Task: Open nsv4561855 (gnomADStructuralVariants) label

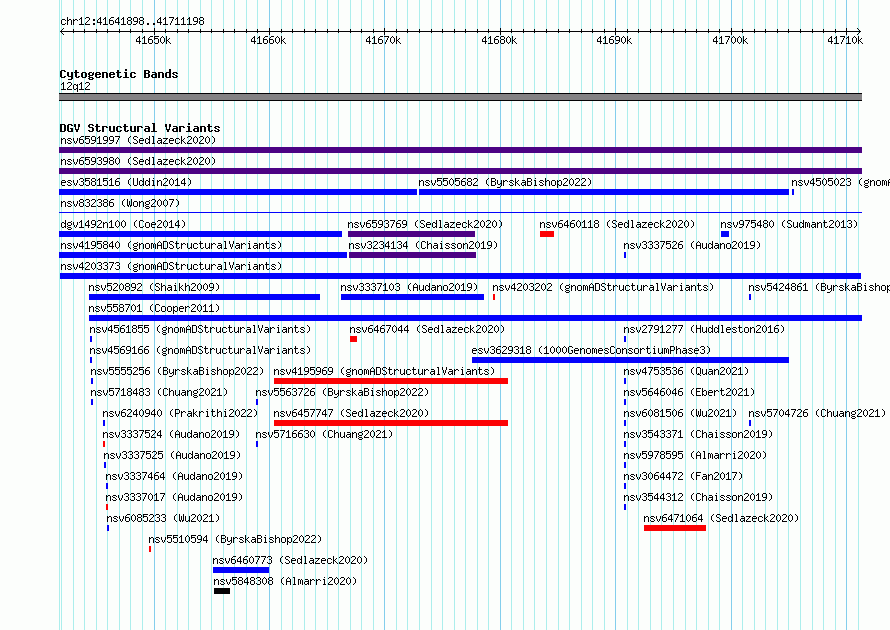Action: point(200,329)
